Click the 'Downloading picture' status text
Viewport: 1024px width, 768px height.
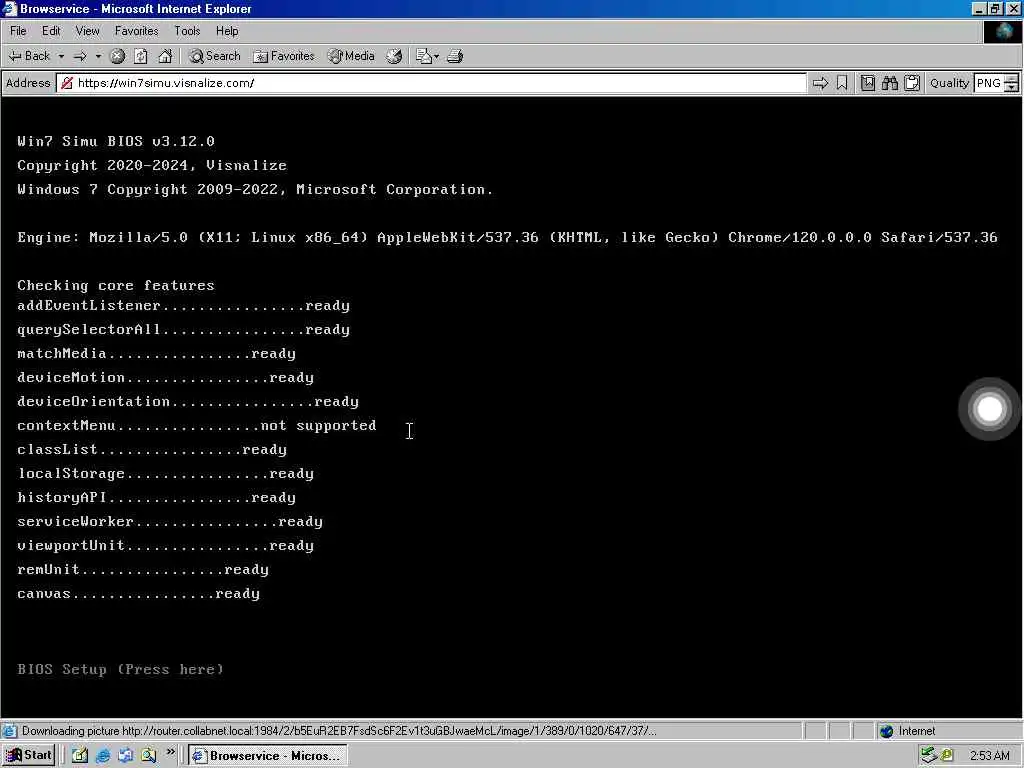(339, 731)
